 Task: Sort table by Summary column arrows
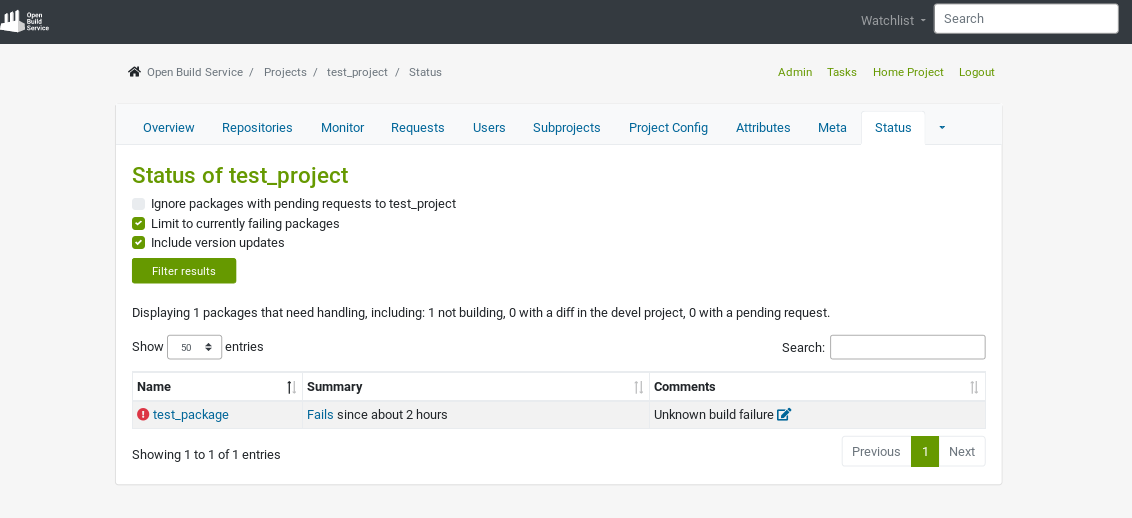pyautogui.click(x=639, y=387)
